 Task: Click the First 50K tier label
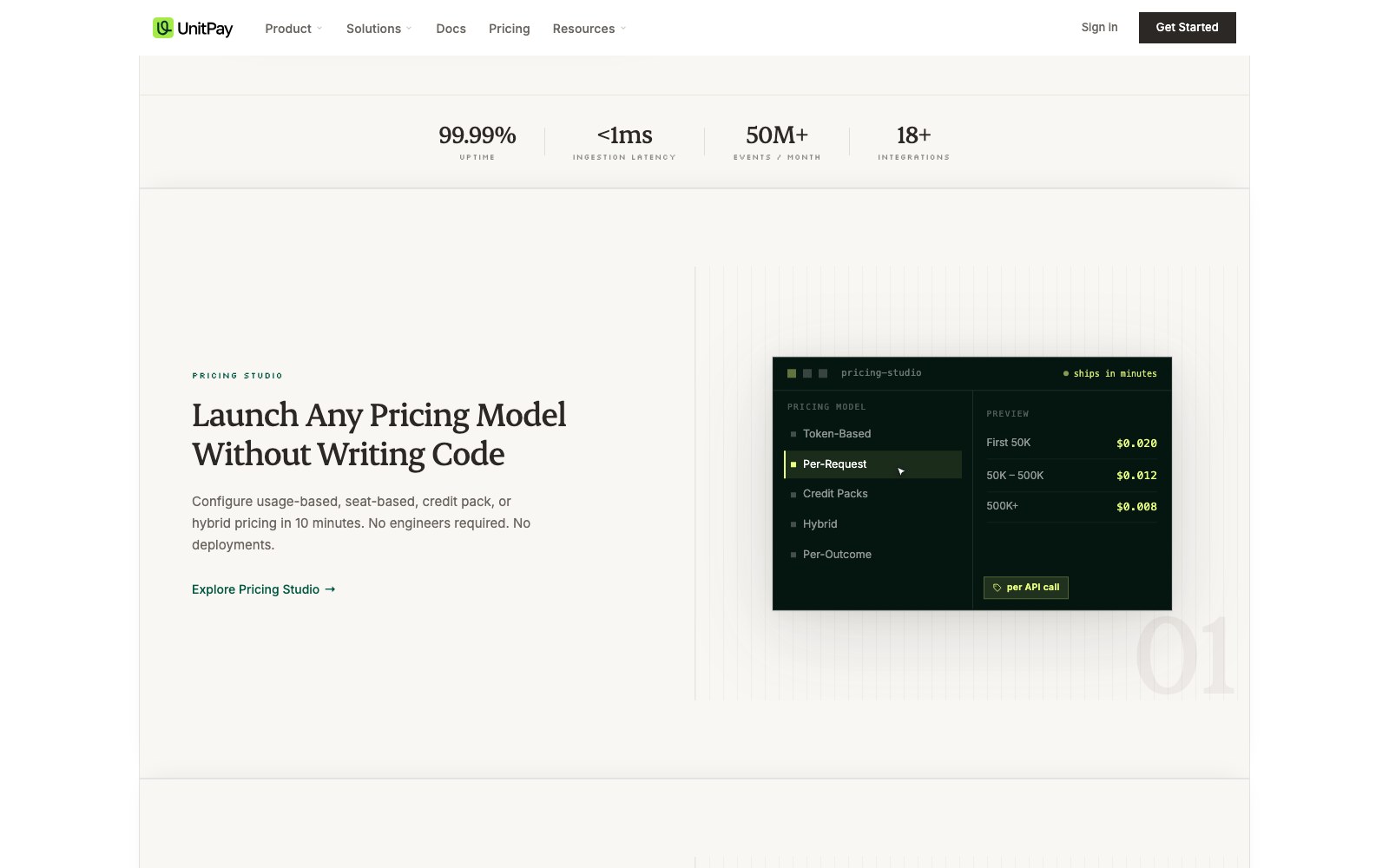(x=1009, y=443)
